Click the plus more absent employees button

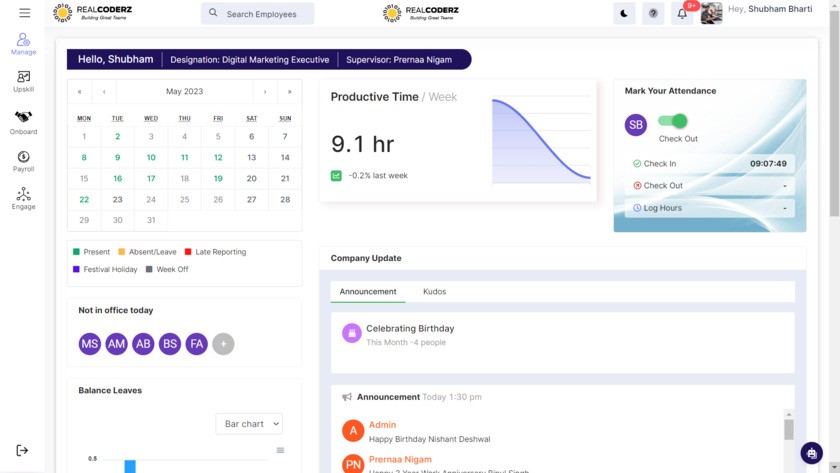tap(223, 344)
